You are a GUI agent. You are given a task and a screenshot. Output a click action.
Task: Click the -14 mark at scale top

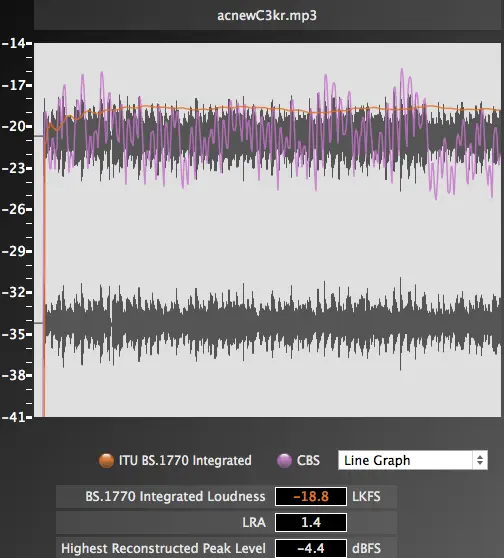point(17,43)
